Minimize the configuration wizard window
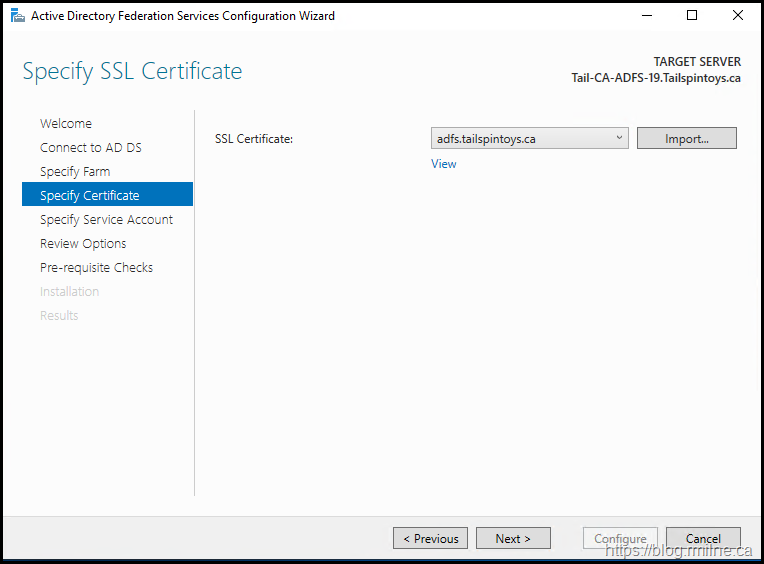This screenshot has width=764, height=564. (x=647, y=16)
